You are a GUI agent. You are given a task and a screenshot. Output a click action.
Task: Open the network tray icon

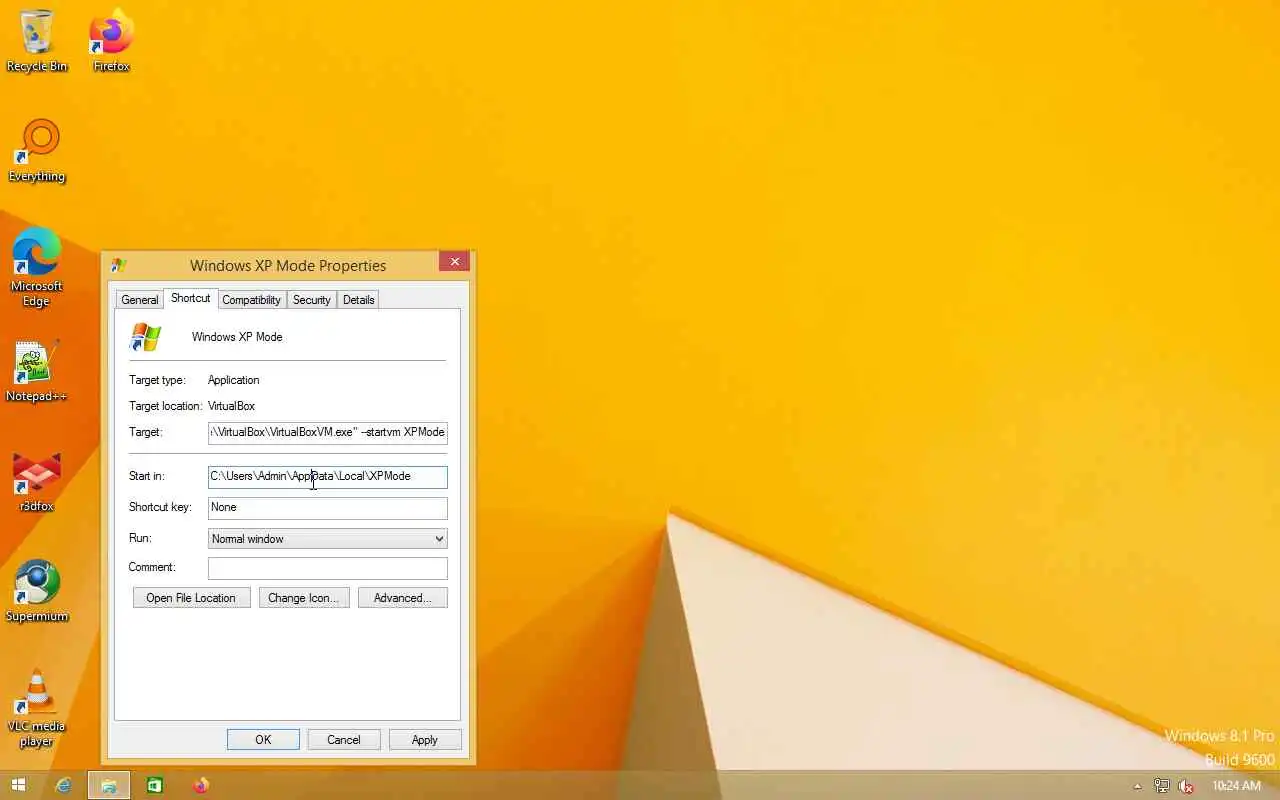click(x=1162, y=786)
